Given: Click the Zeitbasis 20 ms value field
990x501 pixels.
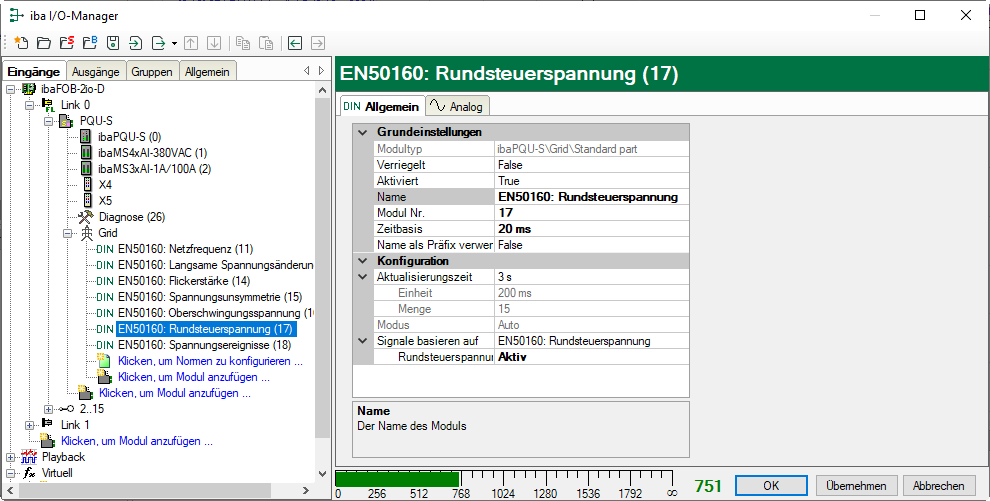Looking at the screenshot, I should click(591, 229).
